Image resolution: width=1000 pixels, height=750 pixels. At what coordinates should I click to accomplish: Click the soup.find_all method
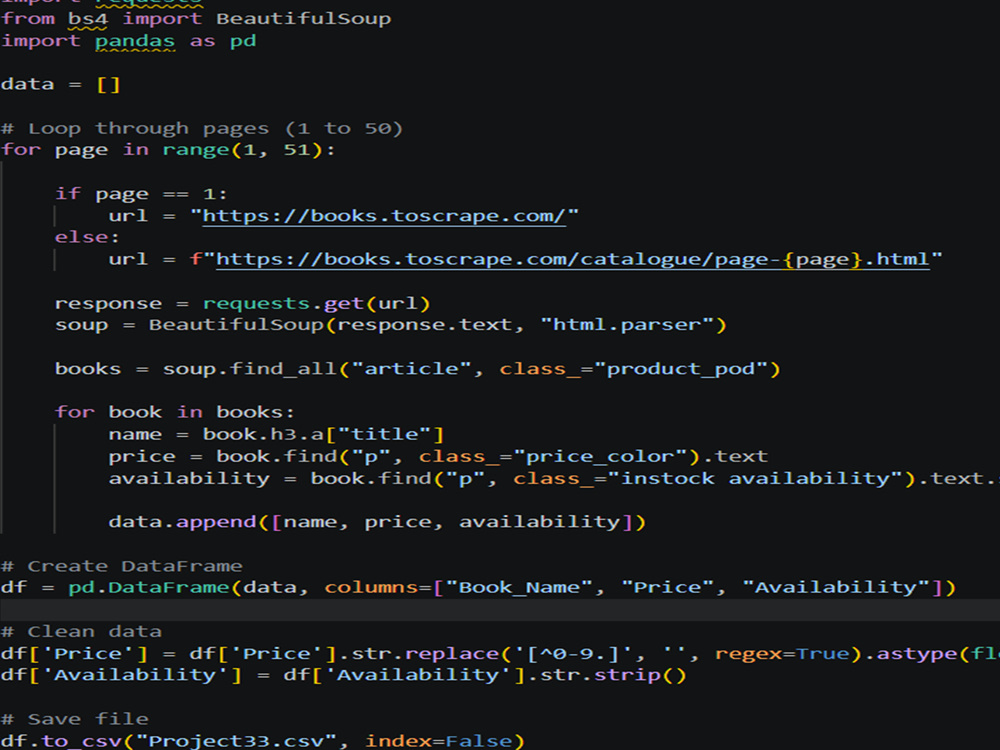click(249, 369)
